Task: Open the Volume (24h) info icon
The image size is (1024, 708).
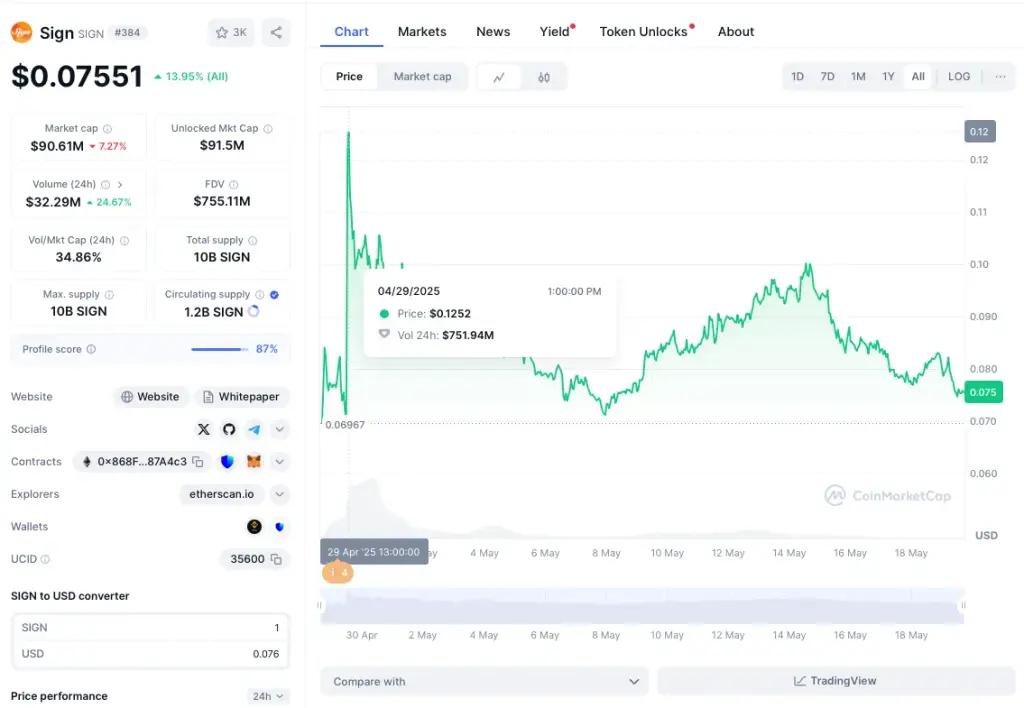Action: tap(106, 185)
